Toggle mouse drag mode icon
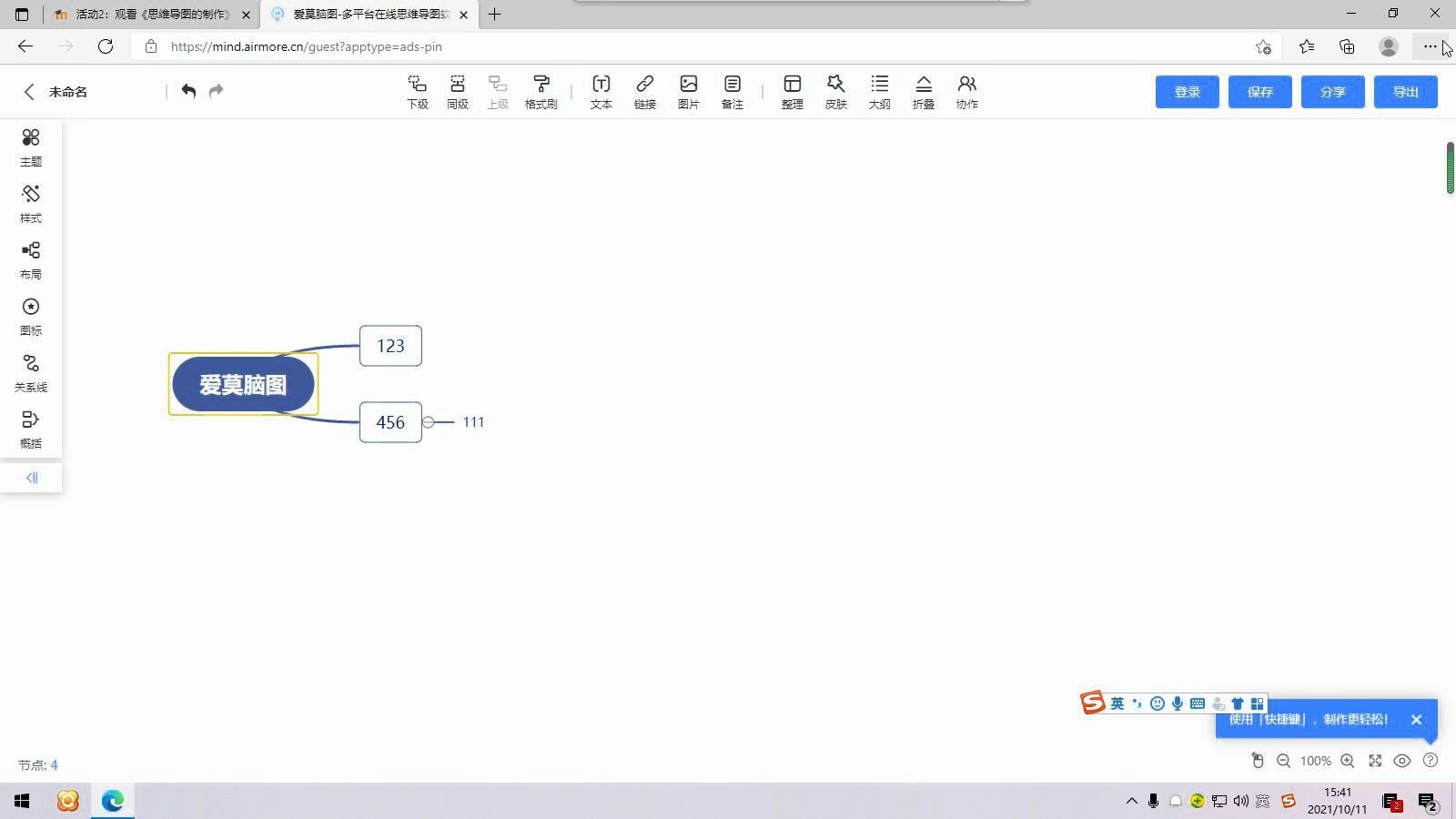Image resolution: width=1456 pixels, height=819 pixels. click(x=1258, y=760)
